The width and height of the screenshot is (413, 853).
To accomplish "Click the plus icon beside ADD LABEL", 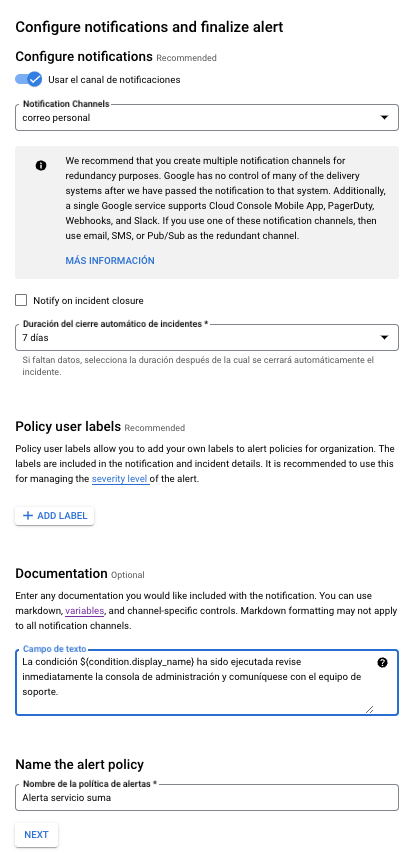I will [28, 515].
